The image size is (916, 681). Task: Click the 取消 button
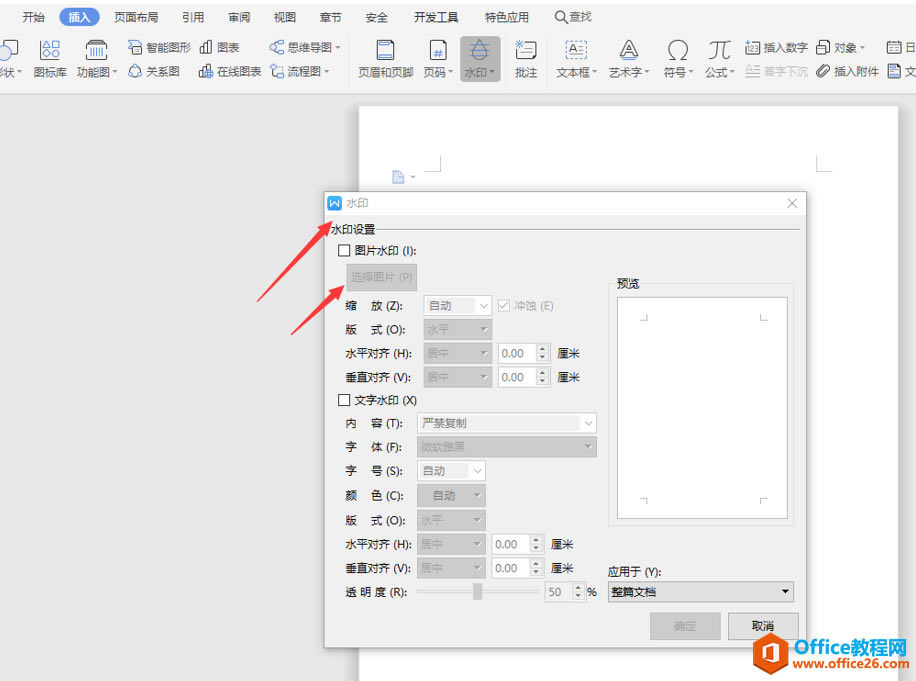pyautogui.click(x=763, y=626)
